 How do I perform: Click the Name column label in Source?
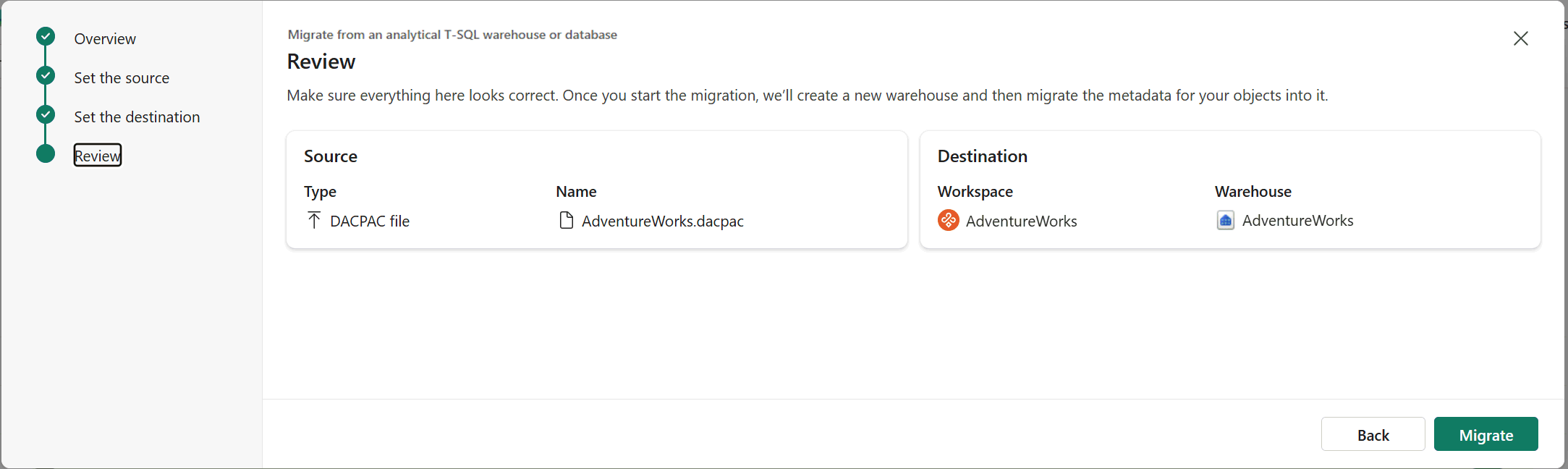click(x=576, y=192)
